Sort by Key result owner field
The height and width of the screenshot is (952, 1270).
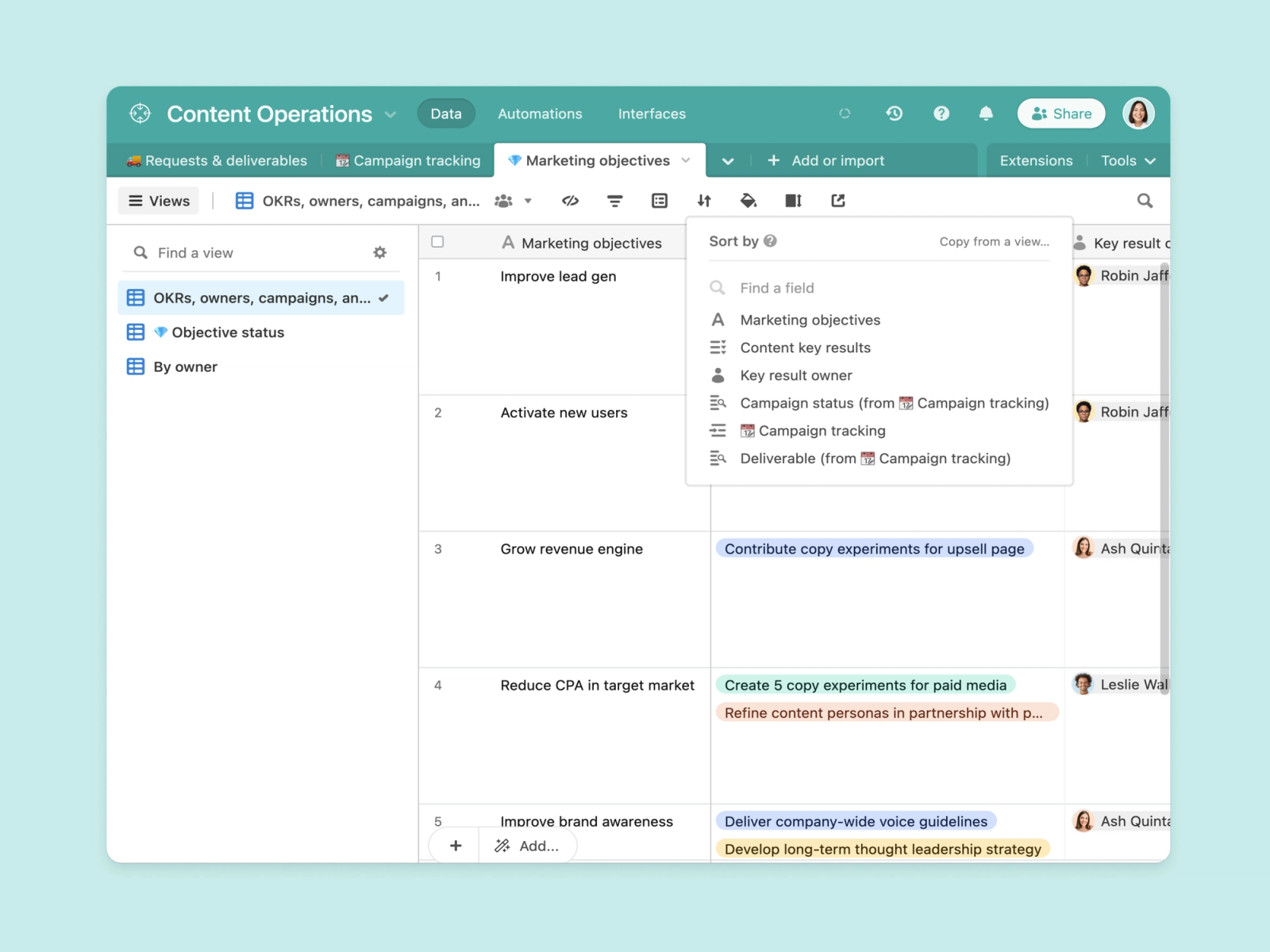(879, 375)
